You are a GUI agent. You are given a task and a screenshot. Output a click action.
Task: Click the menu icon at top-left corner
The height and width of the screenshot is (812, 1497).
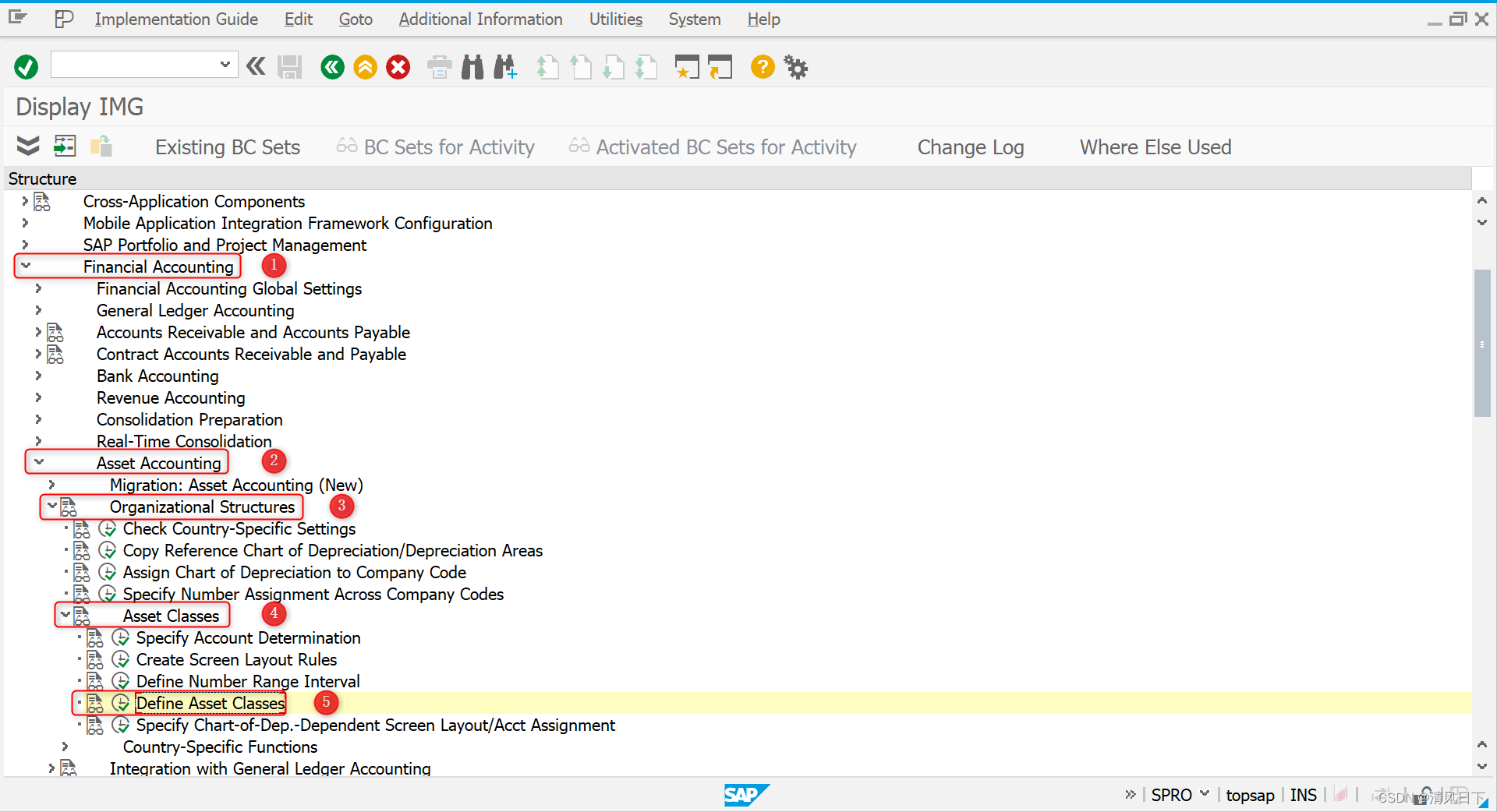[x=17, y=17]
